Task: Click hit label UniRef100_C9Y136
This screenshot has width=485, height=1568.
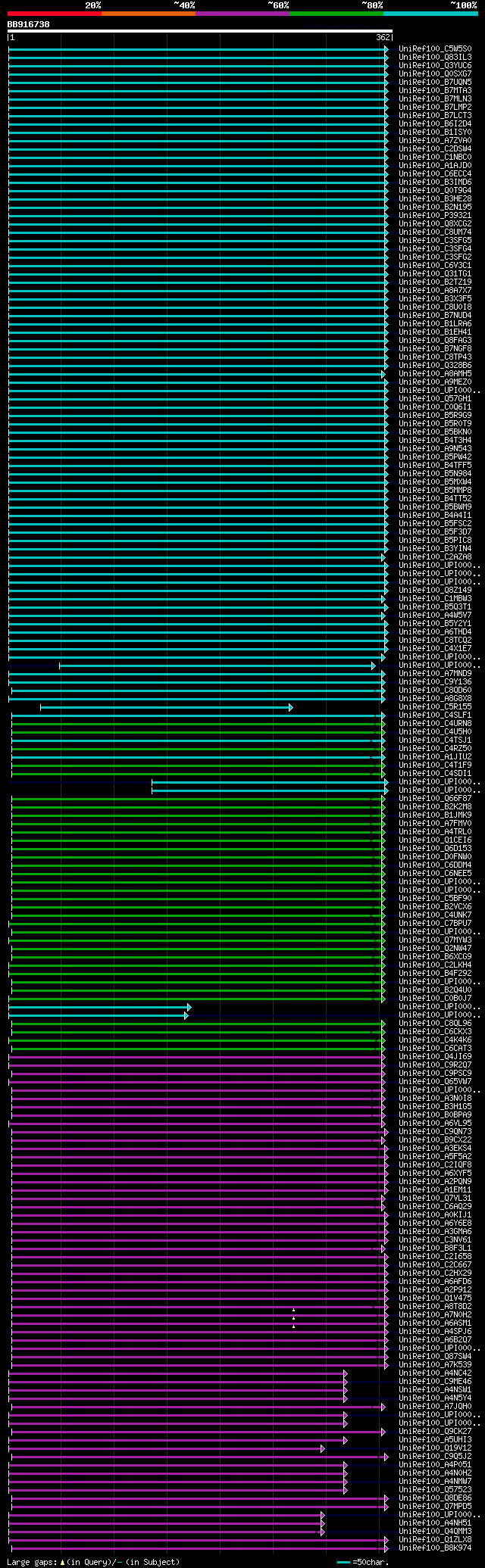Action: 435,682
